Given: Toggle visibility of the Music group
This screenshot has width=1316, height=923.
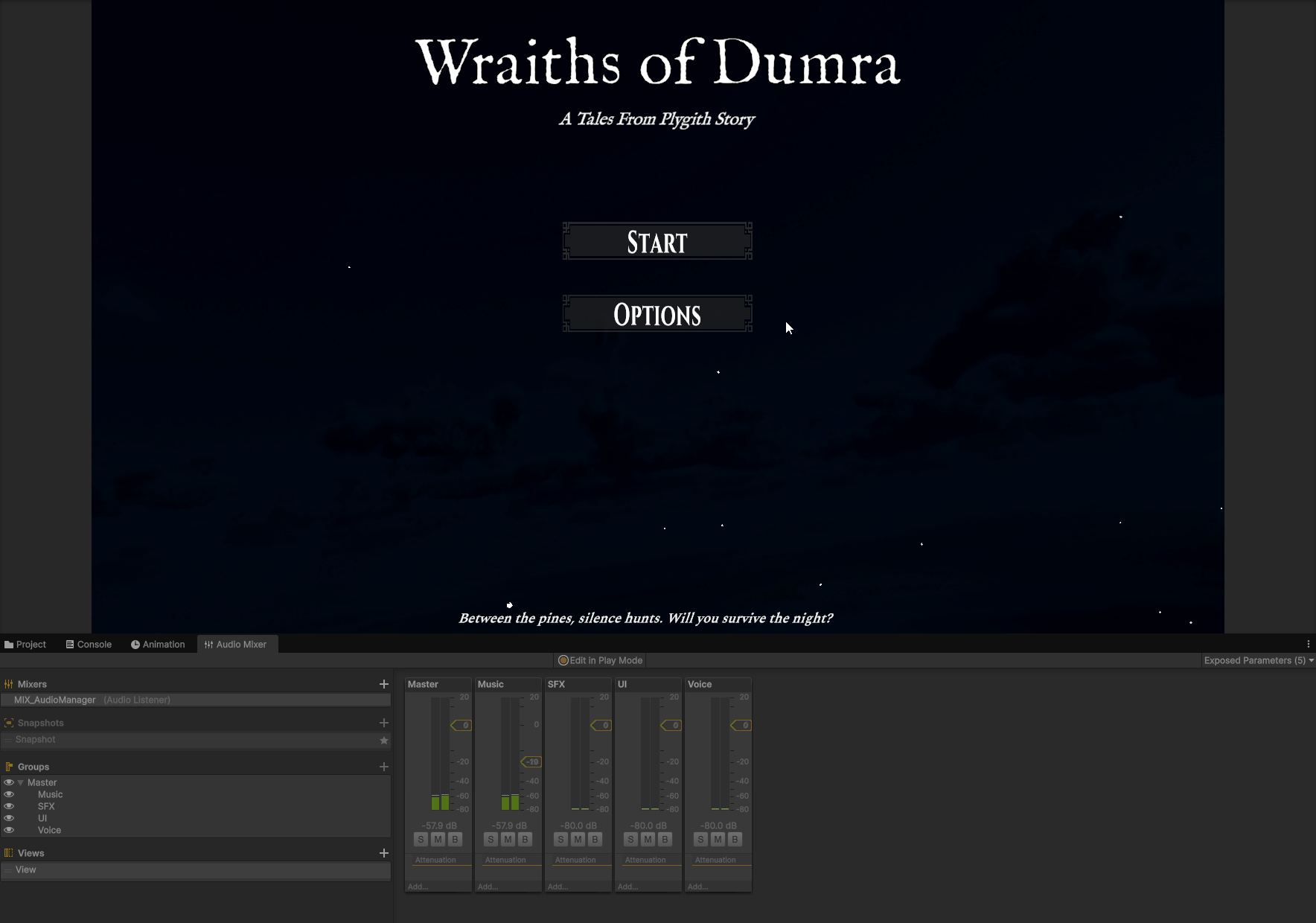Looking at the screenshot, I should 9,794.
